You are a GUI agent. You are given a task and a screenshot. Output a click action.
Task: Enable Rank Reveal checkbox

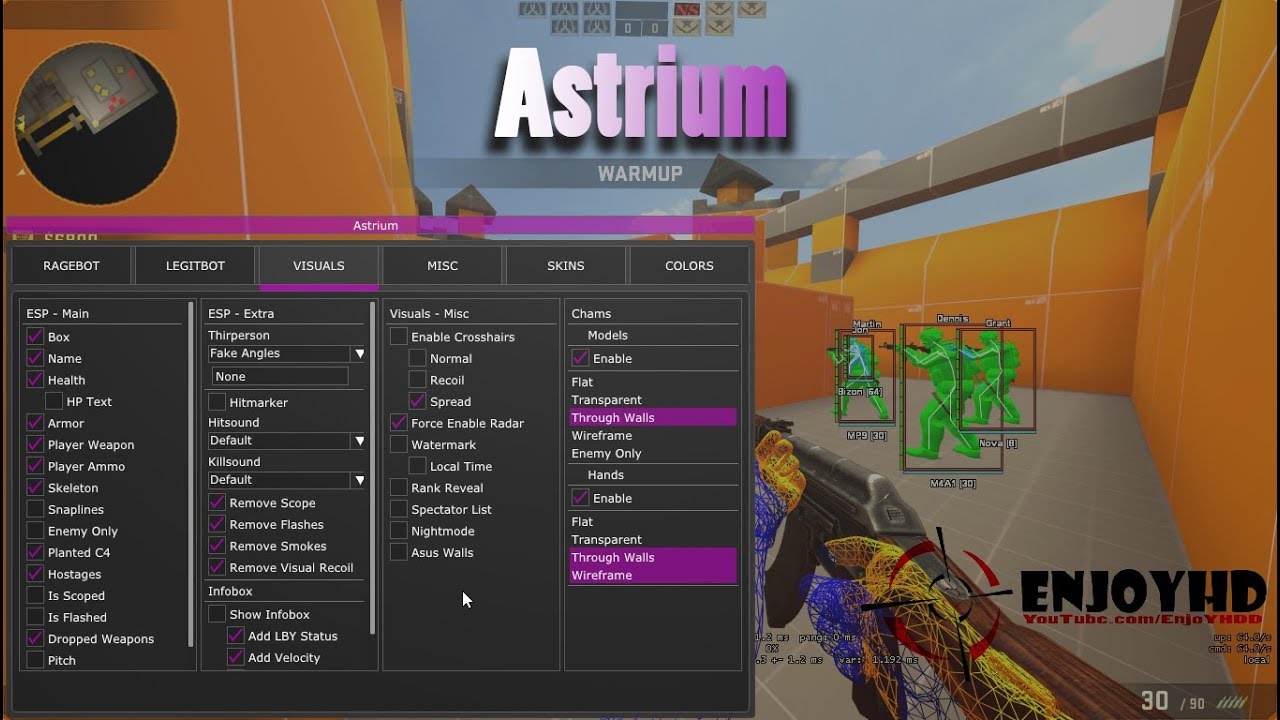click(399, 488)
